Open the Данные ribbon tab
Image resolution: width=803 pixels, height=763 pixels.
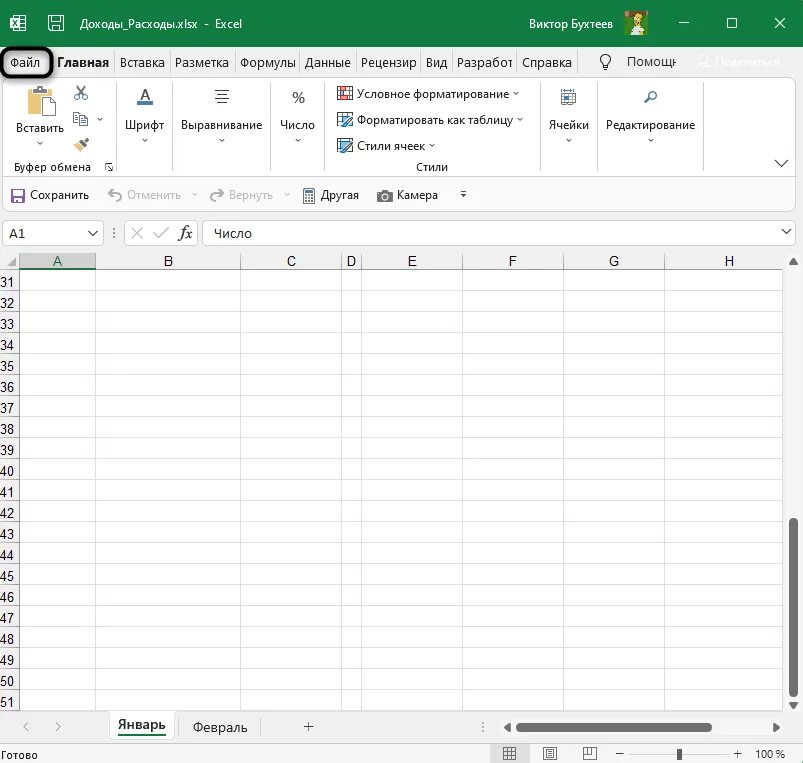click(328, 62)
